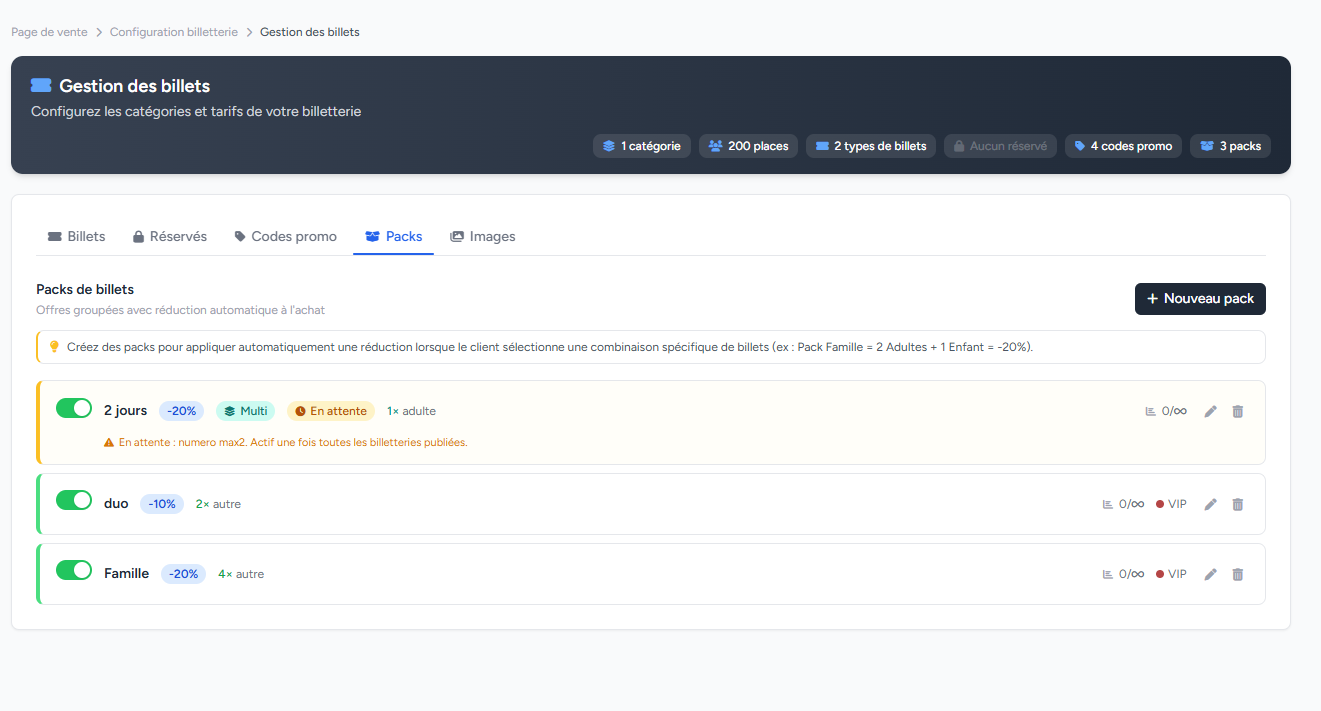Viewport: 1321px width, 711px height.
Task: Go to the Réservés tab
Action: point(169,237)
